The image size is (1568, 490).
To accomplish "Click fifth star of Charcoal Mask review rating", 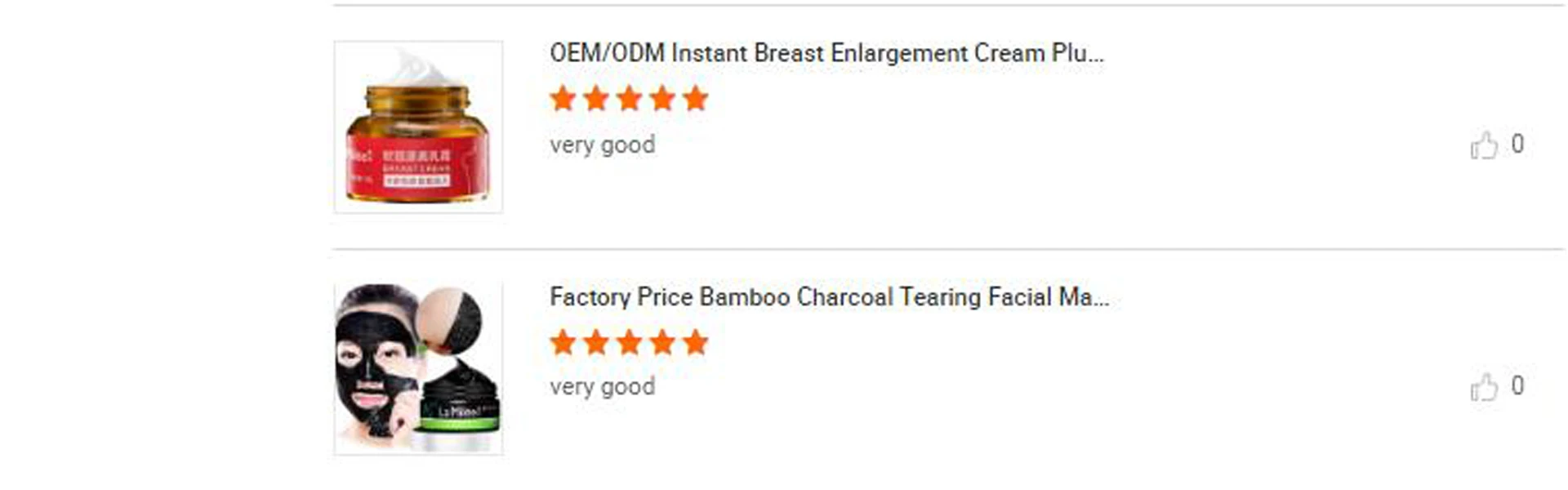I will (x=695, y=342).
